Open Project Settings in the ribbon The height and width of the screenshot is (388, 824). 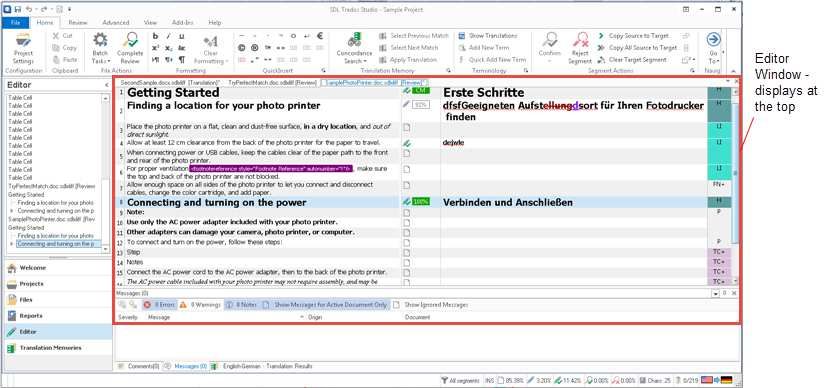[x=23, y=48]
